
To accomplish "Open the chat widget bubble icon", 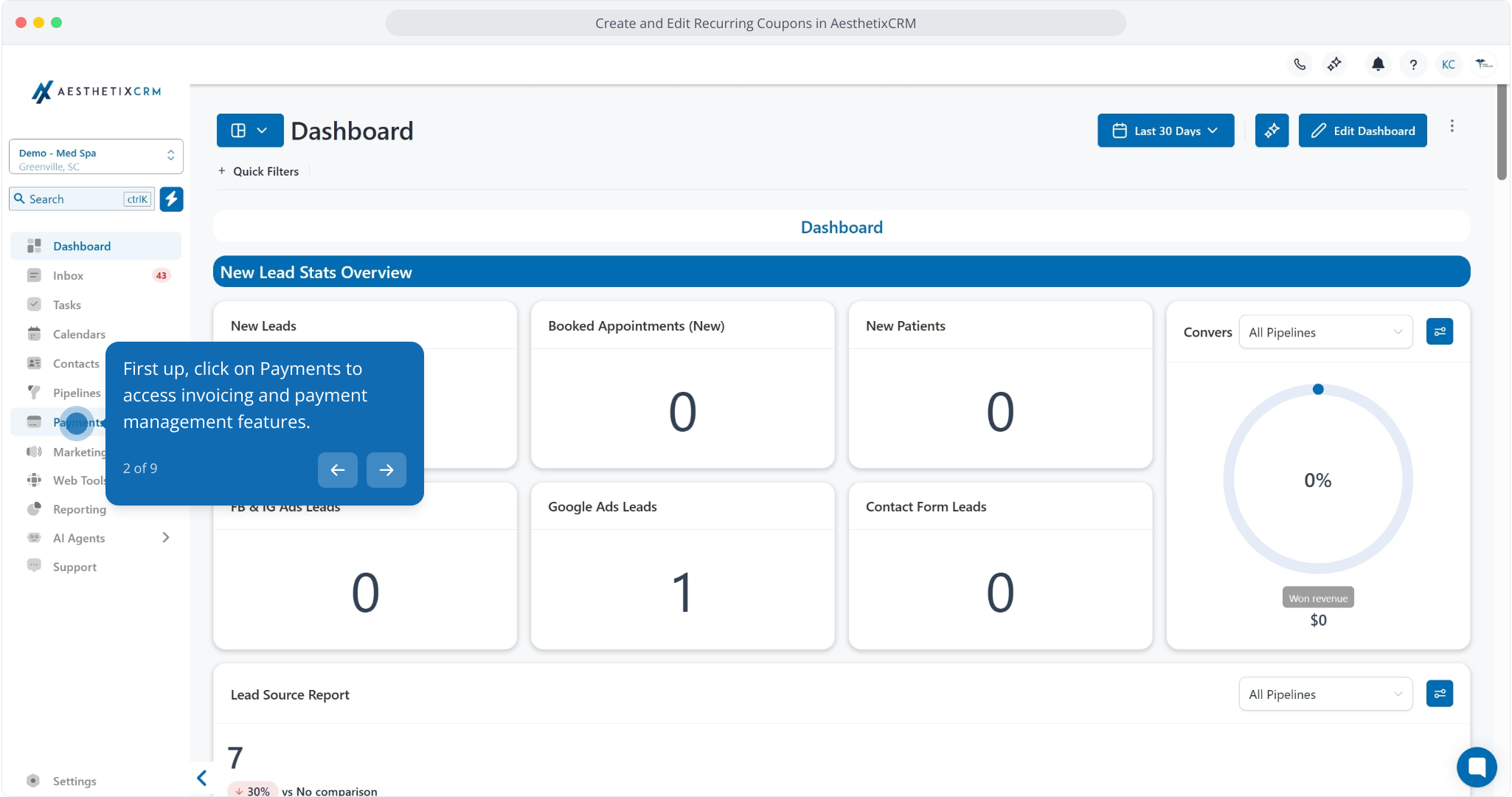I will 1477,767.
